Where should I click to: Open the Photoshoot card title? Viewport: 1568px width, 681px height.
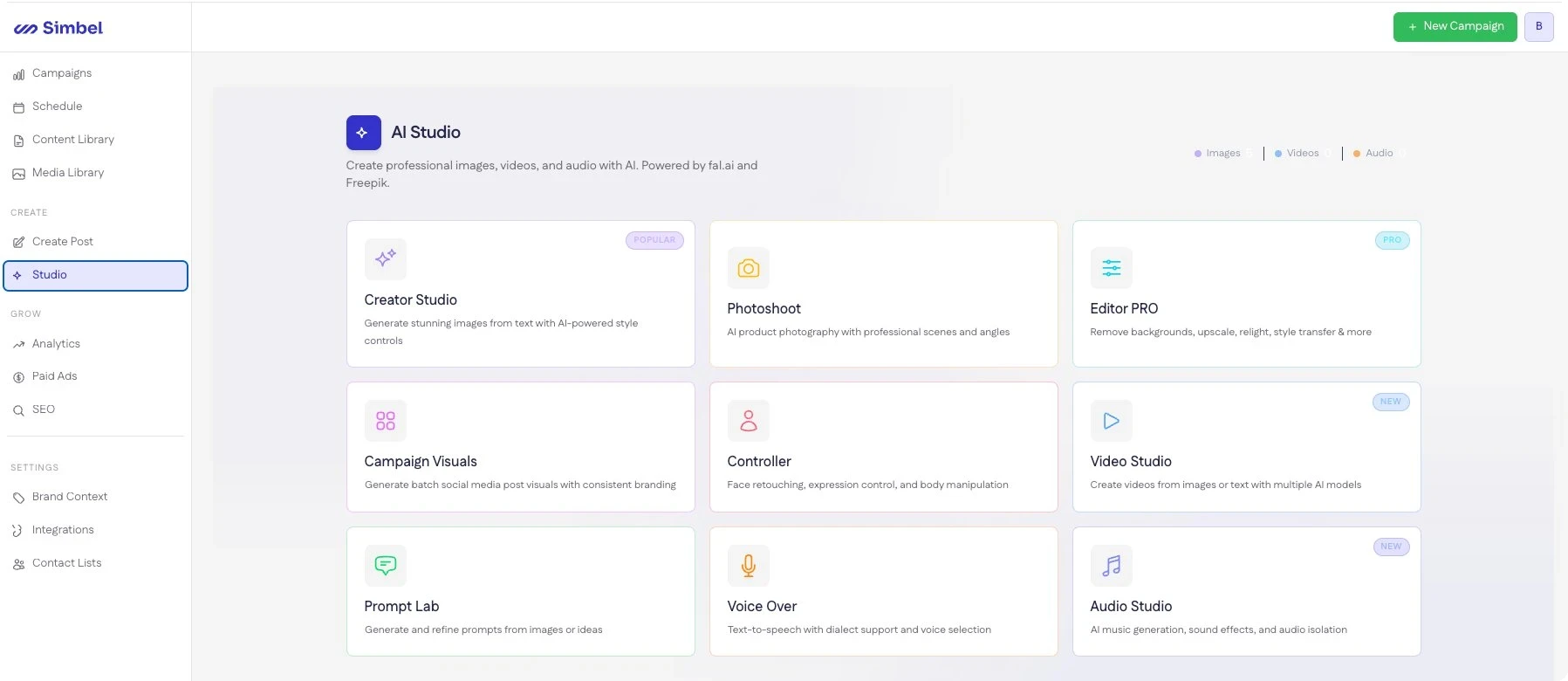tap(763, 308)
